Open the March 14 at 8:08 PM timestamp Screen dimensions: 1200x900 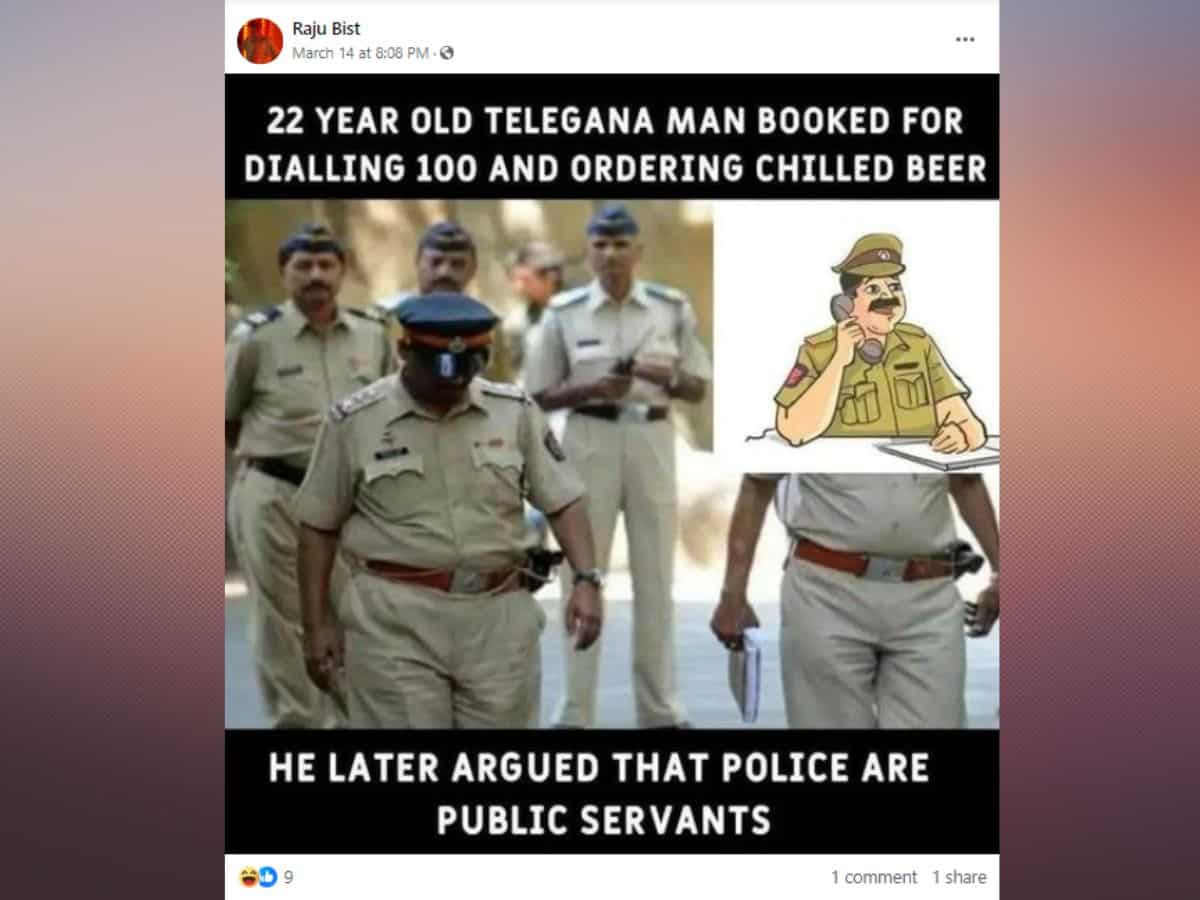362,53
